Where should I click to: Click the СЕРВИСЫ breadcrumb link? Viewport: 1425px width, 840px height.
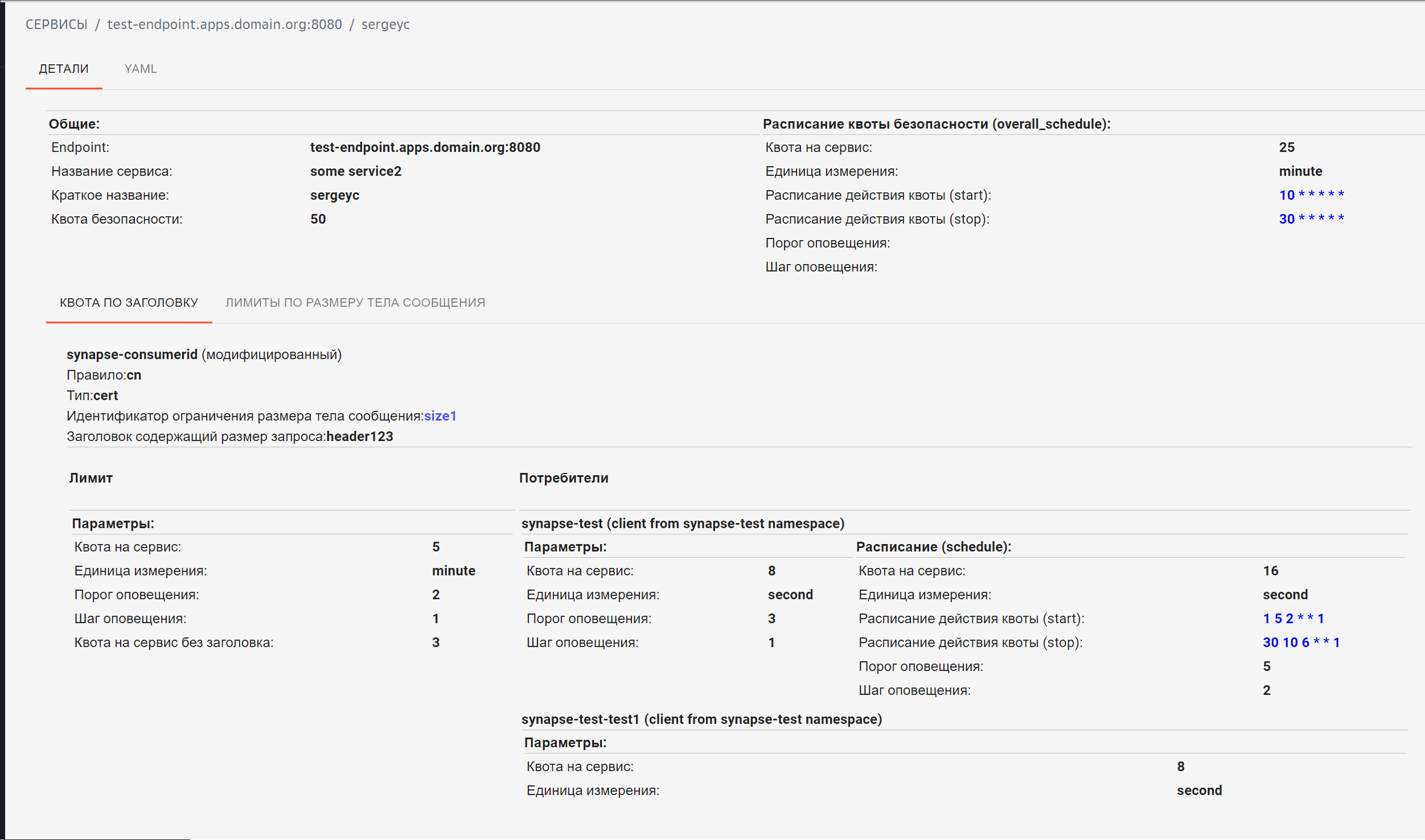56,24
